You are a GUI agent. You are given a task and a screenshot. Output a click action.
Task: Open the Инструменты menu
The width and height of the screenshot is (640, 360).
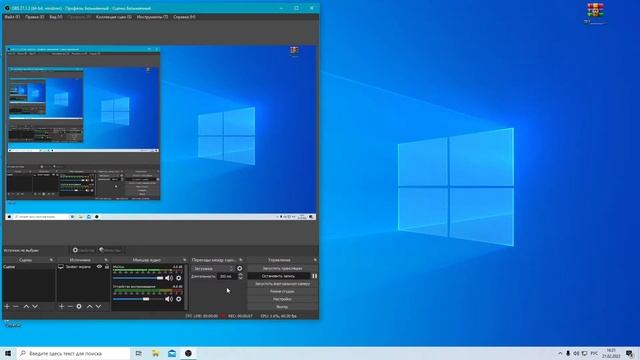152,17
